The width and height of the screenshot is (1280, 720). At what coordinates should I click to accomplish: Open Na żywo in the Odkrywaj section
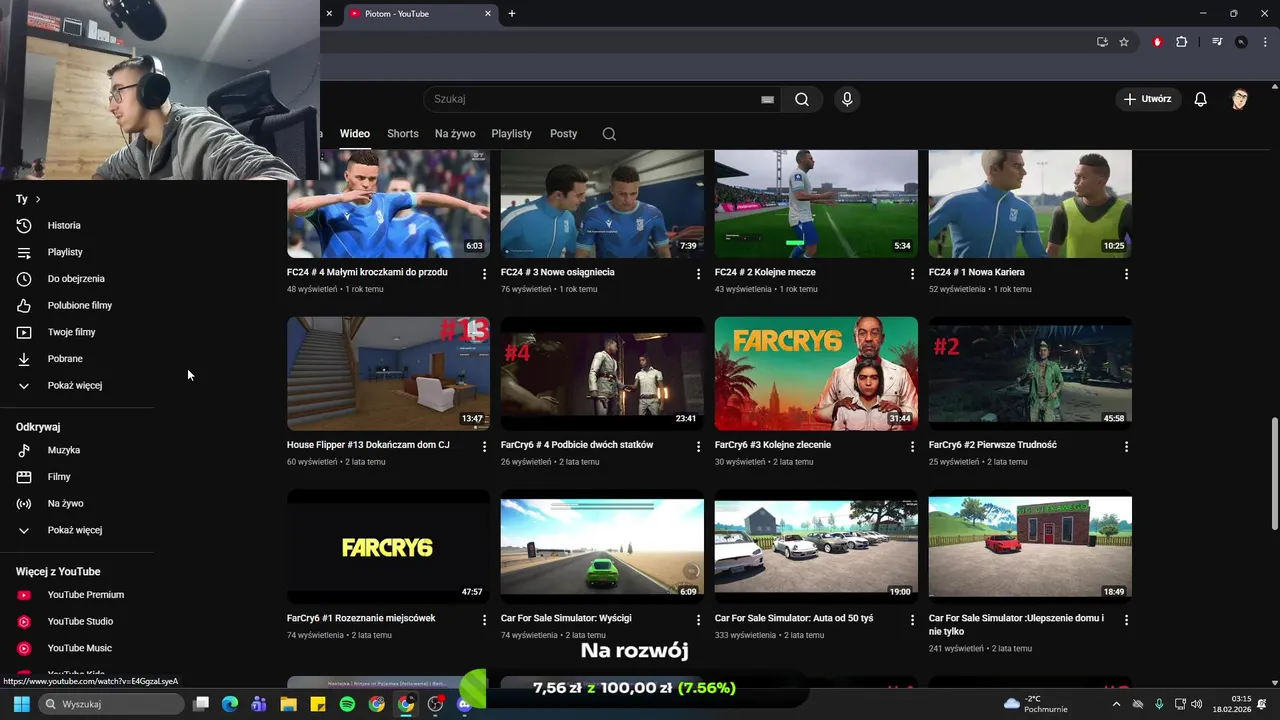(x=65, y=503)
